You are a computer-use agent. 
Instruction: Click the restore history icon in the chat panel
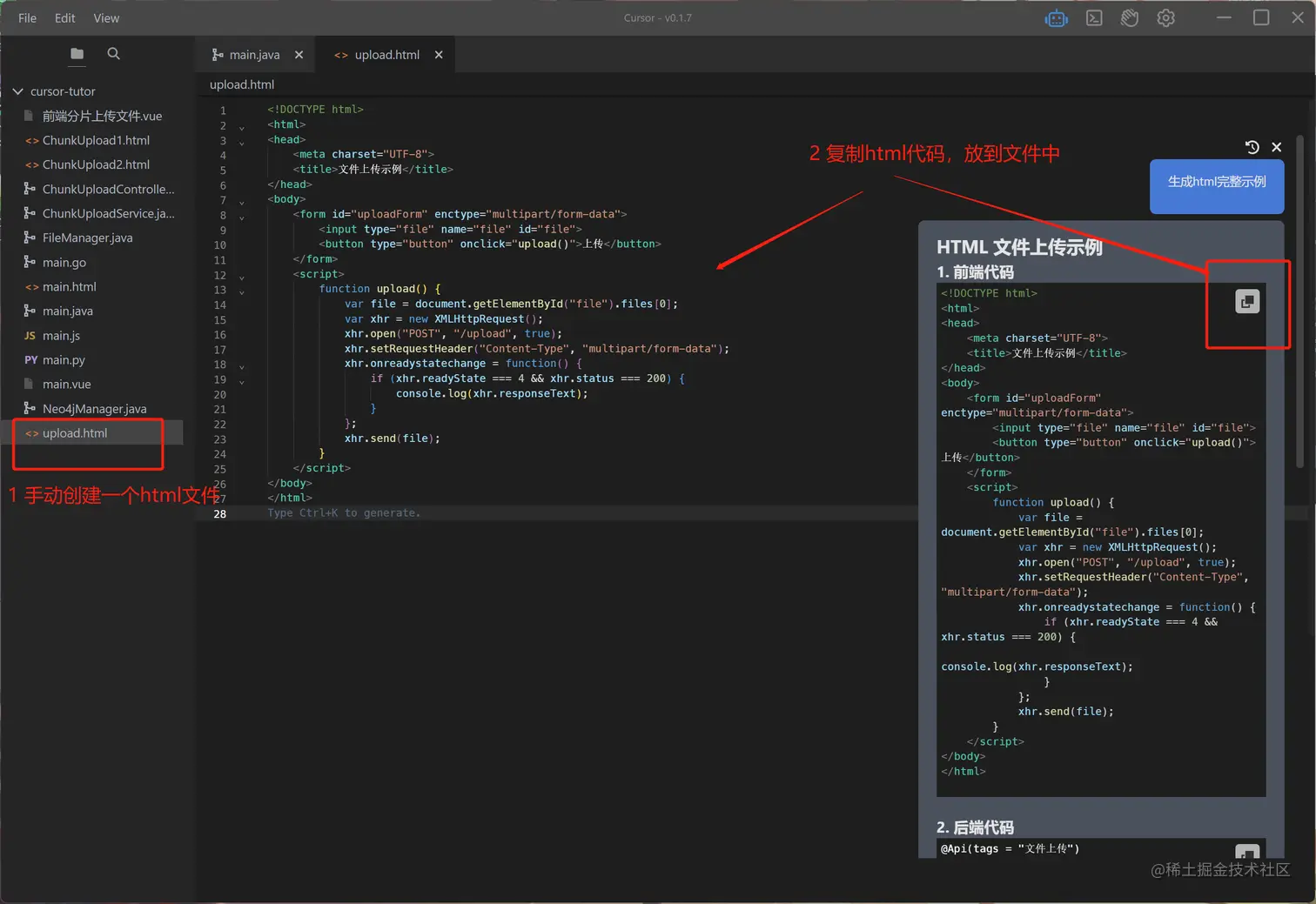[x=1252, y=147]
